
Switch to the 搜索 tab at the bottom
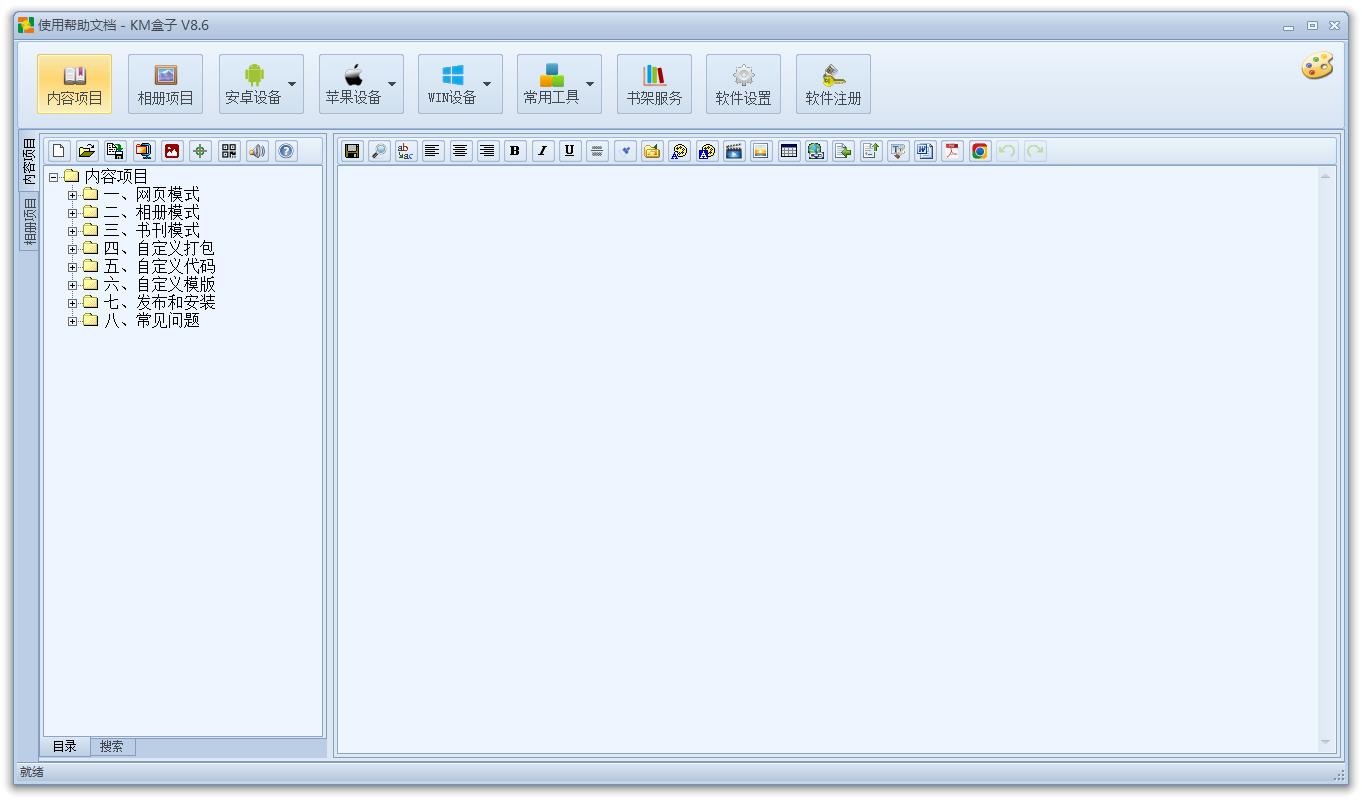pyautogui.click(x=112, y=747)
